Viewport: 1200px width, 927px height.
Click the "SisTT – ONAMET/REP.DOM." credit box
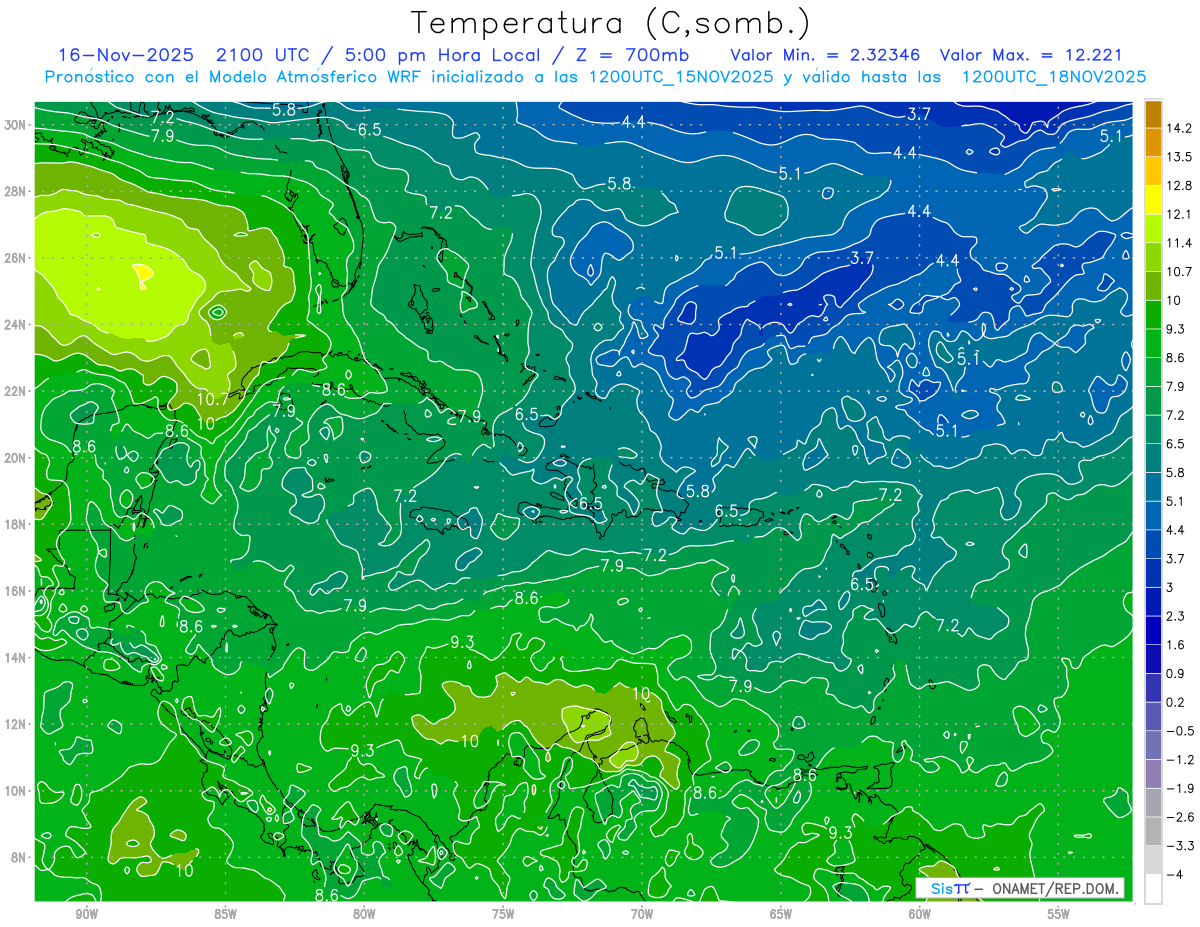1020,888
